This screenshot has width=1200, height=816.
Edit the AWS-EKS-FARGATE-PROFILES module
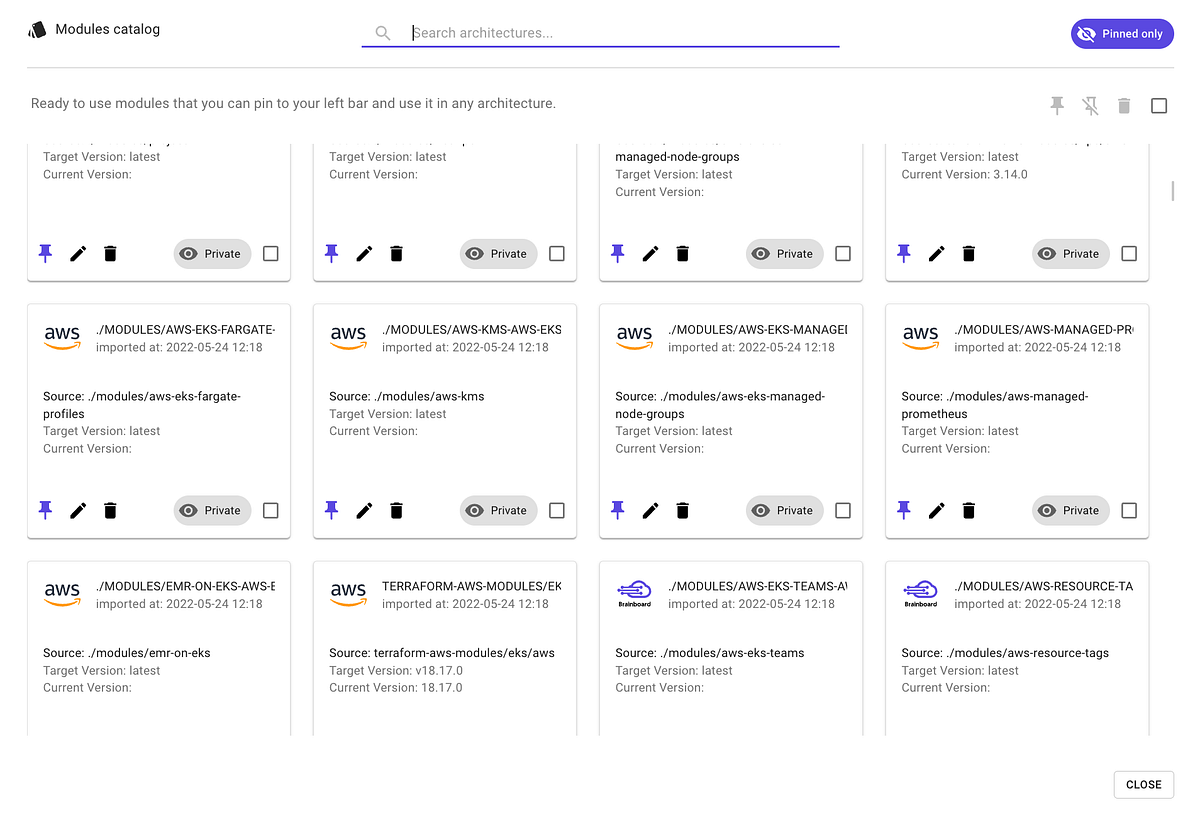(78, 510)
